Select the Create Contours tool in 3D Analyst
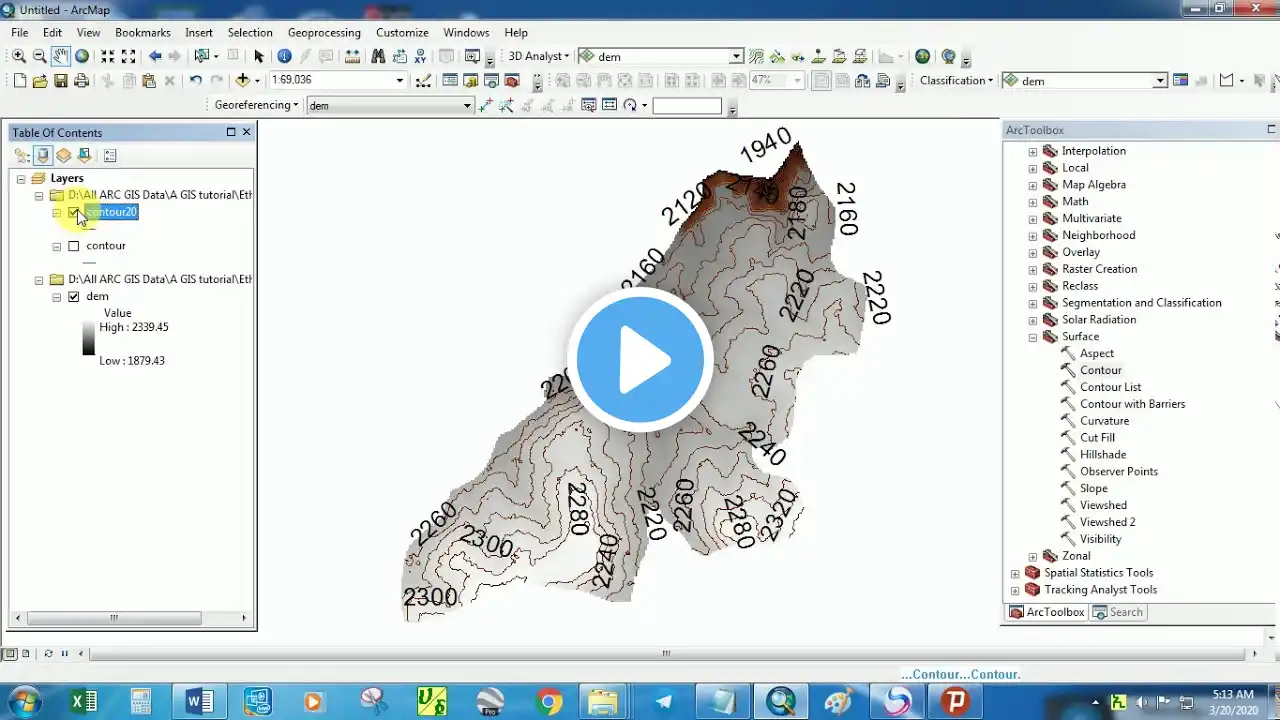1280x720 pixels. pos(756,56)
